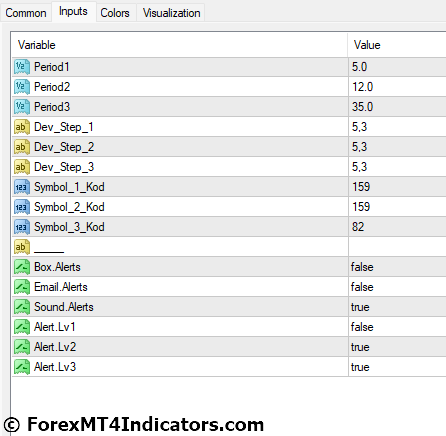Viewport: 446px width, 436px height.
Task: Open the Box.Alerts value dropdown
Action: (397, 267)
